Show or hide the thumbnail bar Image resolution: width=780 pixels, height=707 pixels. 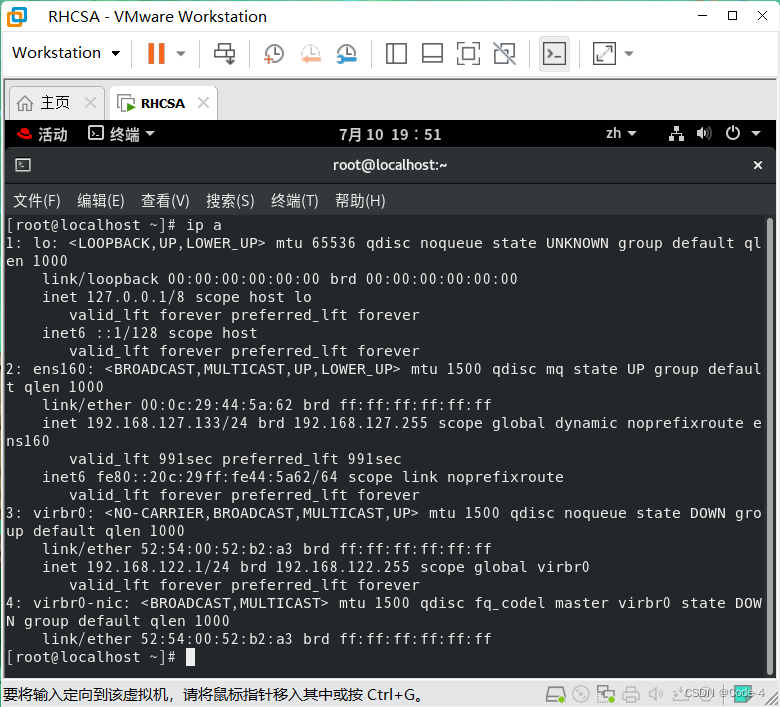coord(432,53)
